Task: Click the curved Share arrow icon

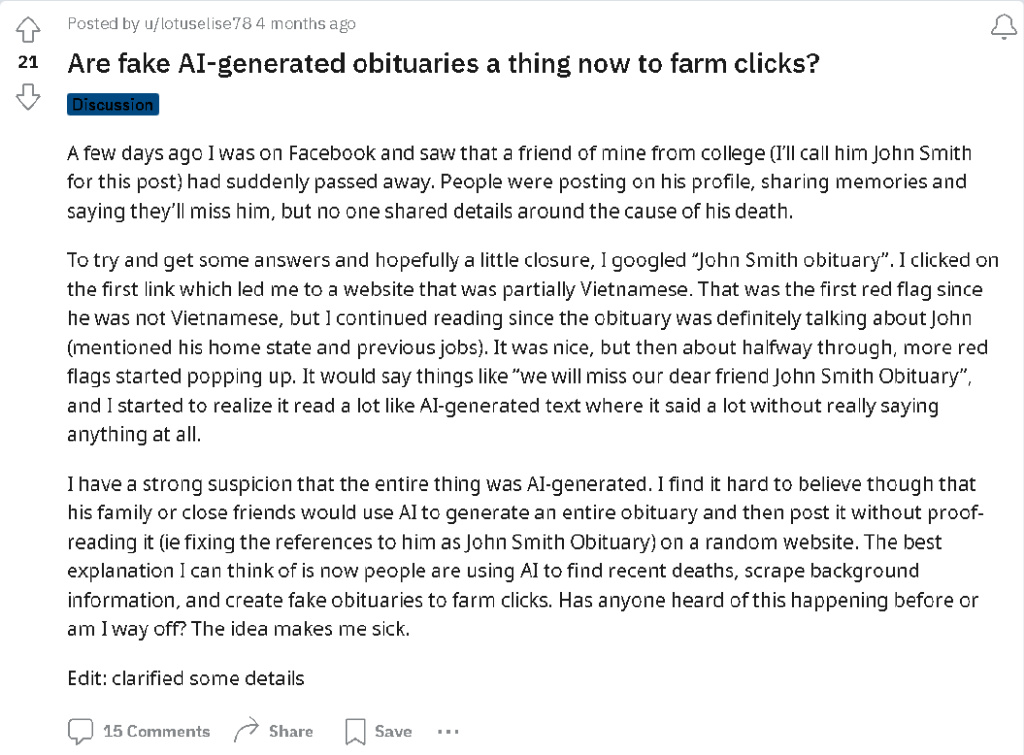Action: coord(246,730)
